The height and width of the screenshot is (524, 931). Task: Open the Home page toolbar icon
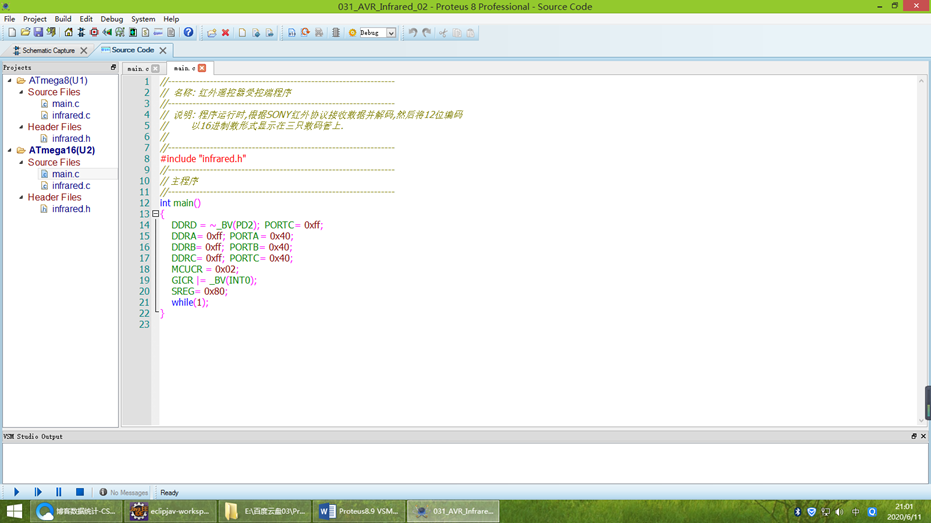pyautogui.click(x=68, y=33)
